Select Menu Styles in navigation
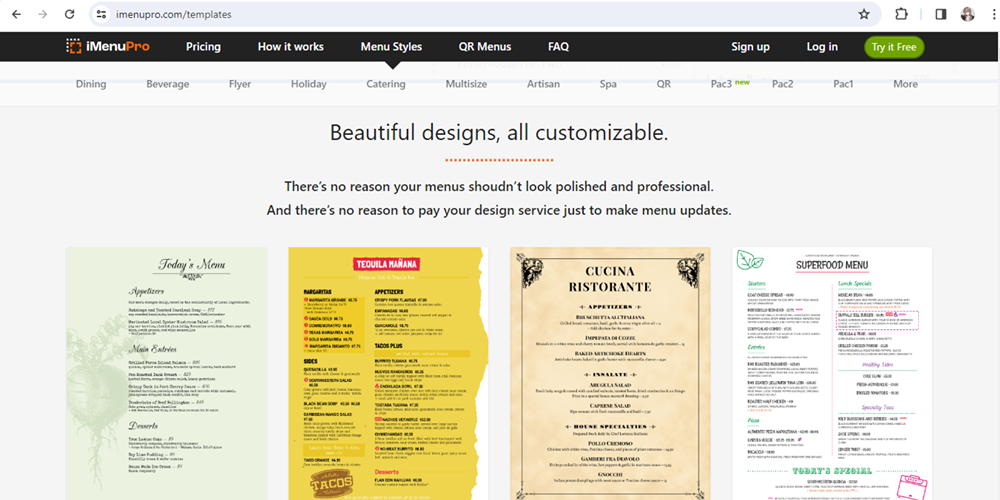 coord(391,47)
